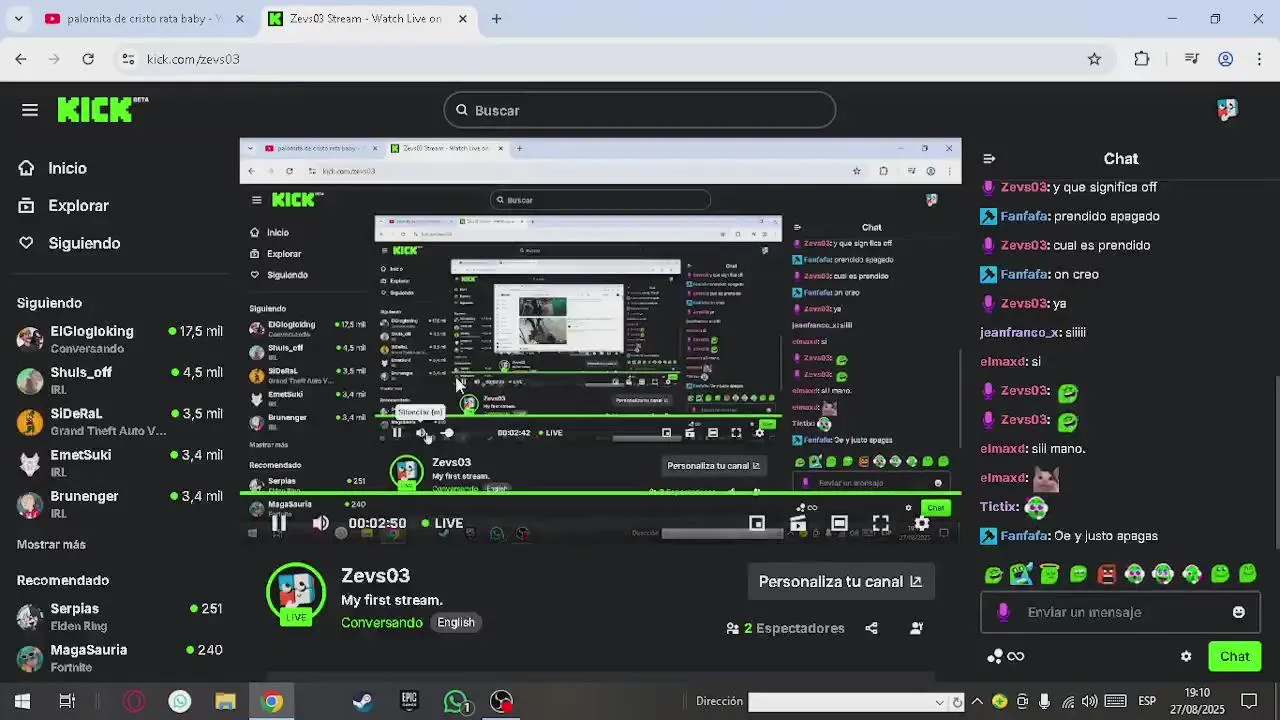Click the Inicio home icon

click(x=27, y=168)
